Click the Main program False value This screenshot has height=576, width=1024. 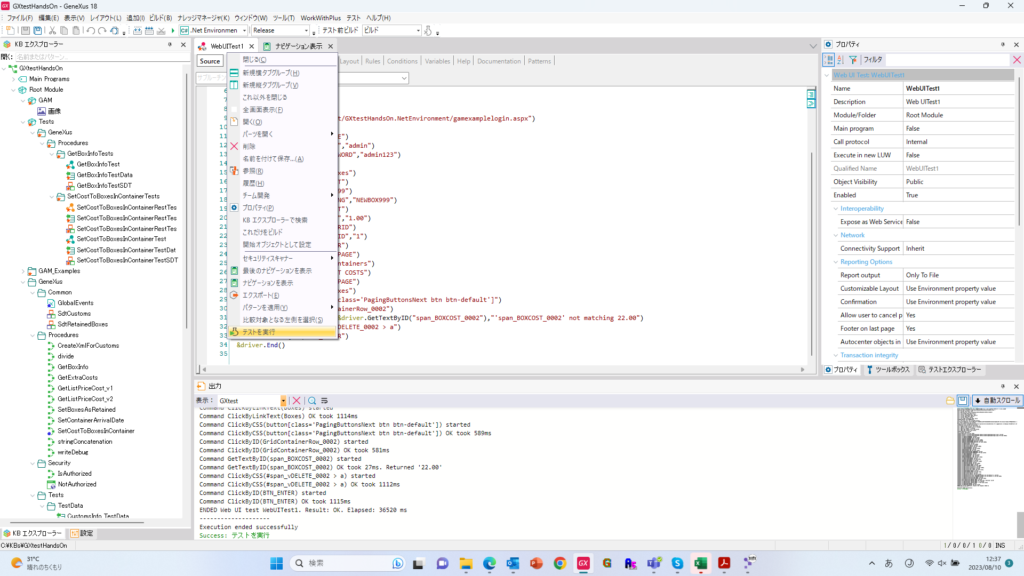click(958, 129)
